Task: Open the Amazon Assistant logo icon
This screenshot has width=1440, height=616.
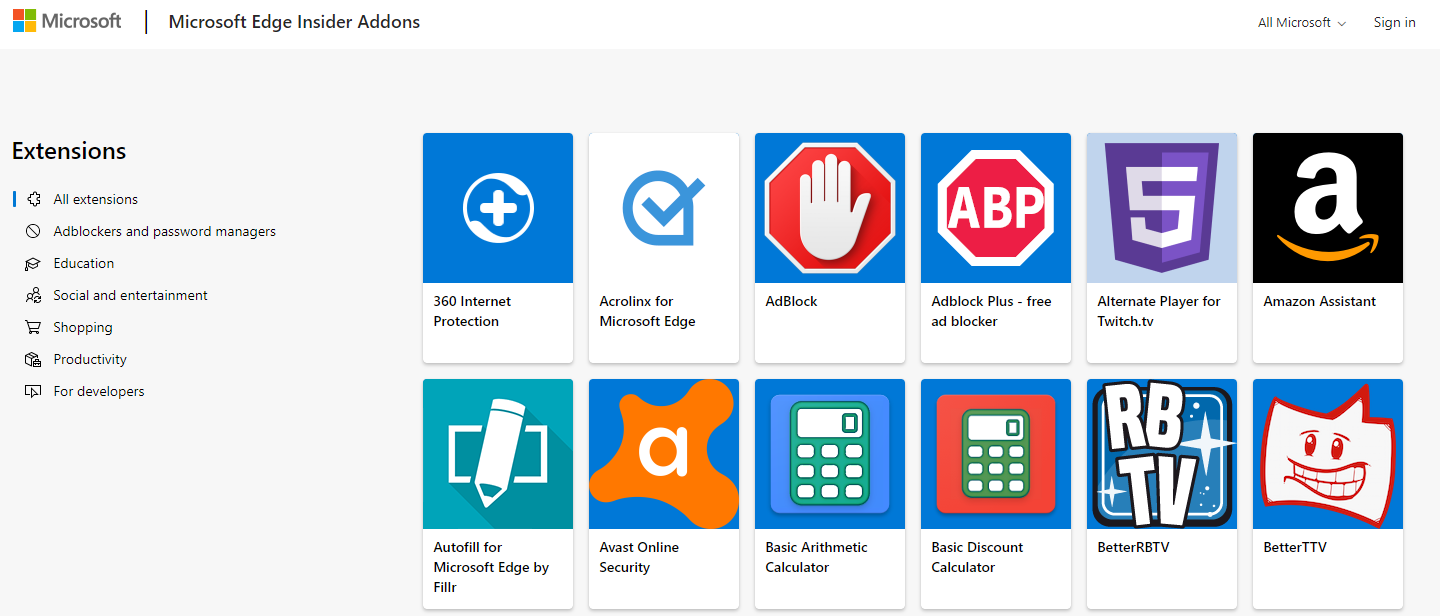Action: 1328,208
